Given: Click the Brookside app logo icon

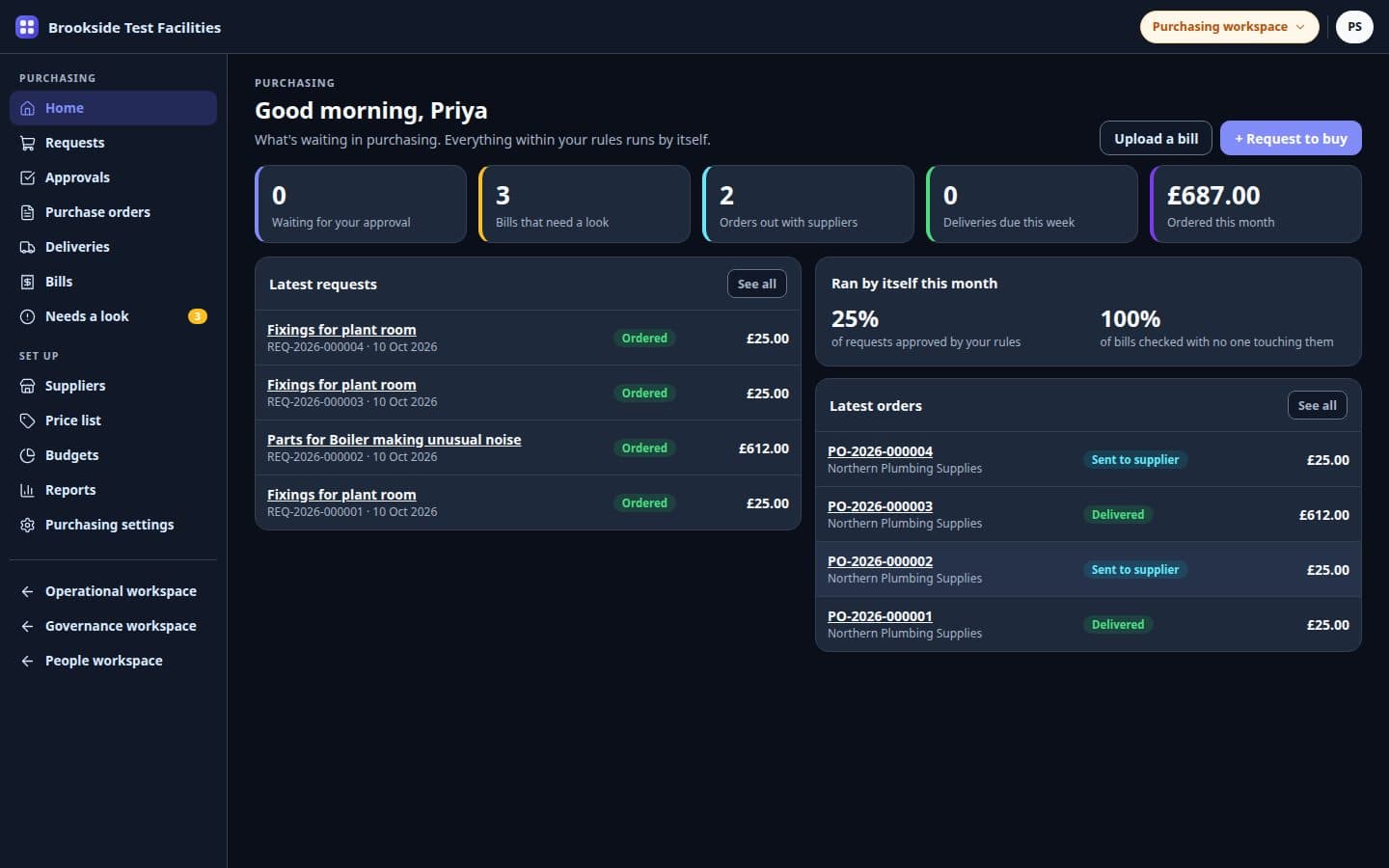Looking at the screenshot, I should (x=27, y=27).
